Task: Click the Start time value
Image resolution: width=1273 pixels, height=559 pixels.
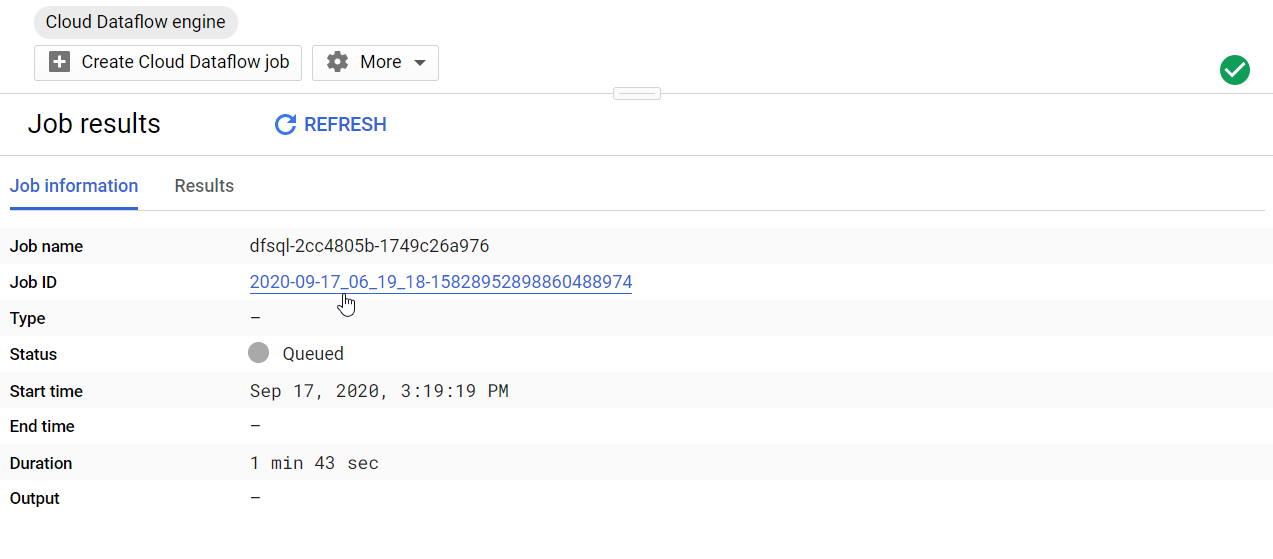Action: coord(379,391)
